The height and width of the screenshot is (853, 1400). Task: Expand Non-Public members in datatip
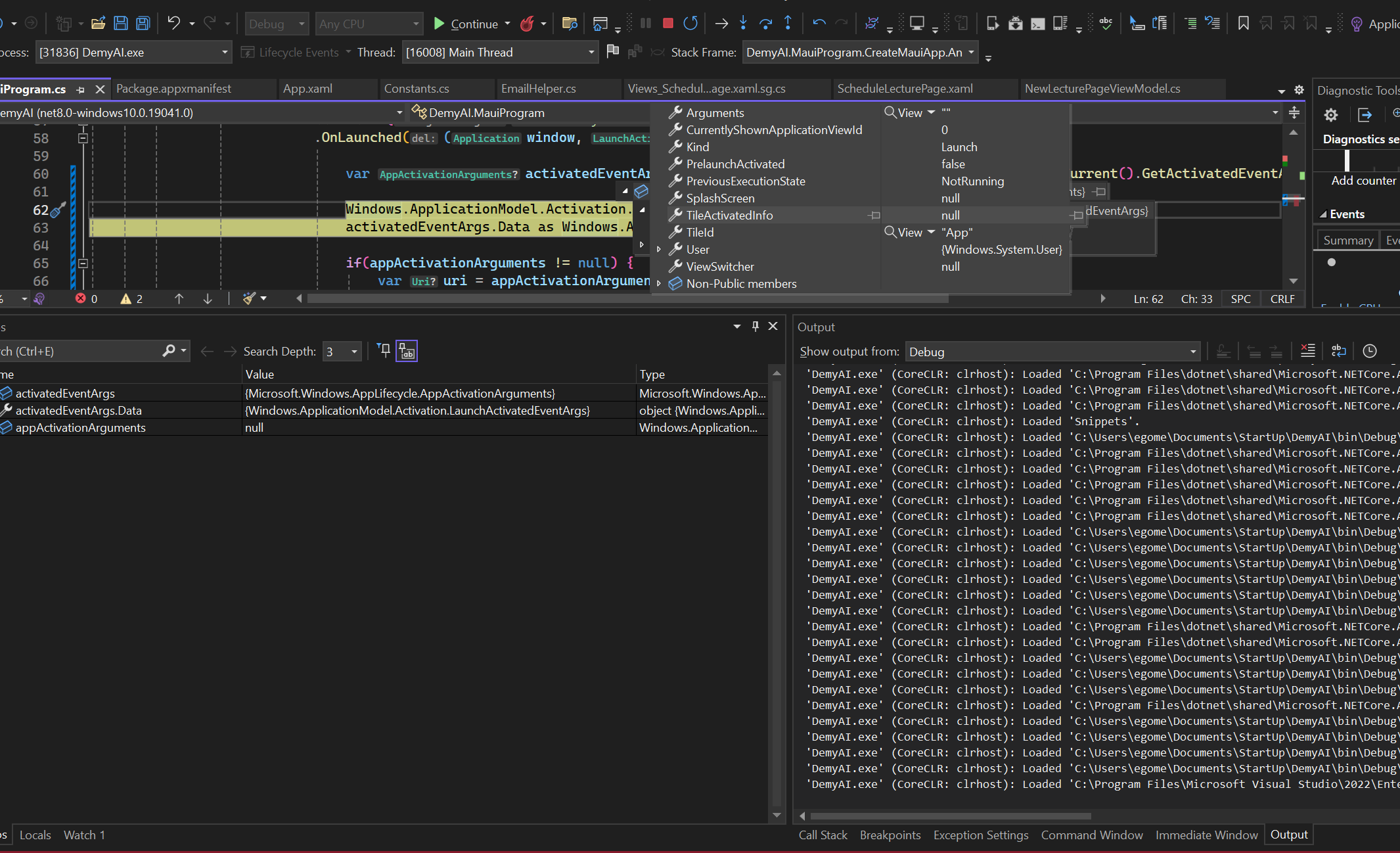pyautogui.click(x=659, y=284)
